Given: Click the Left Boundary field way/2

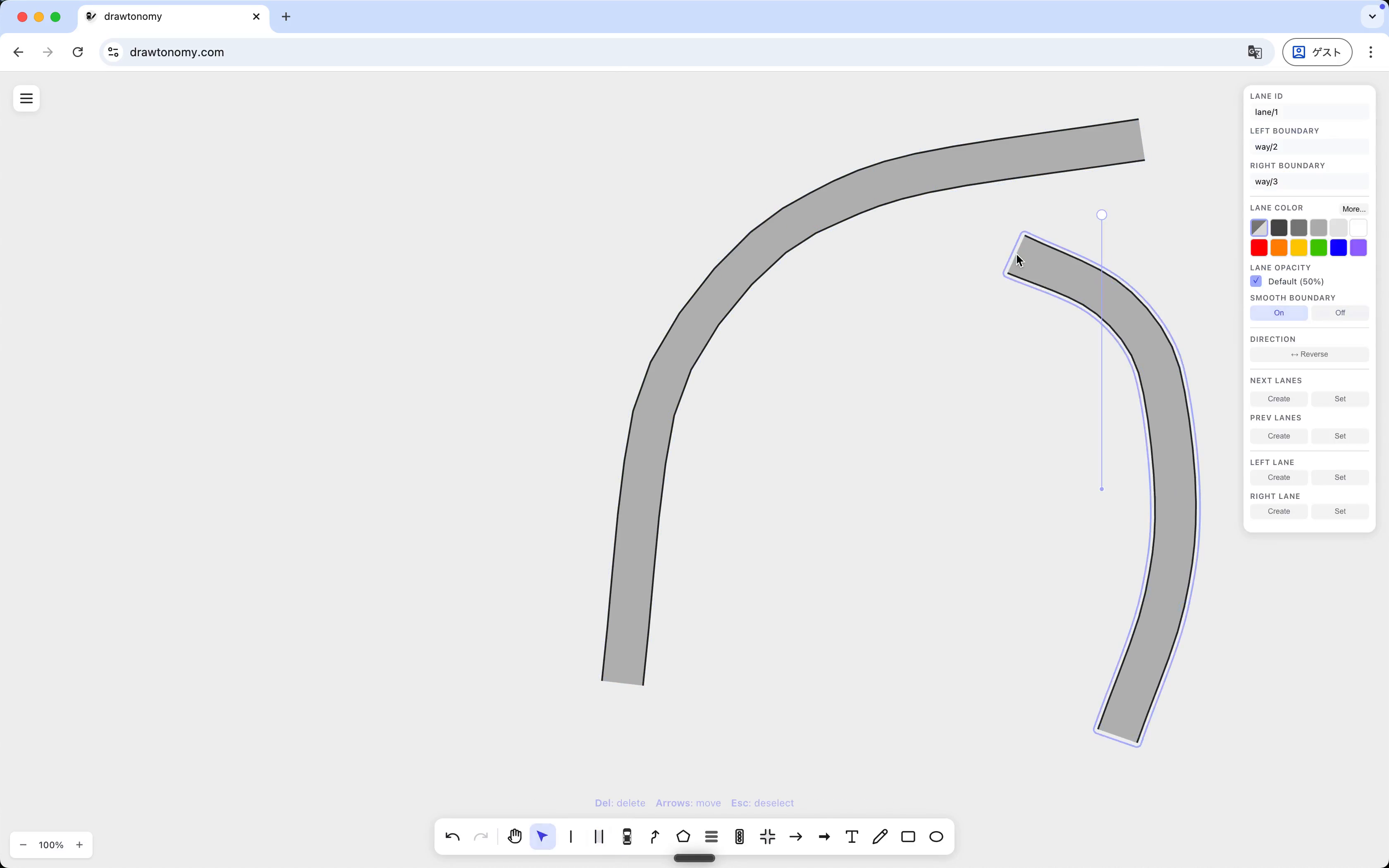Looking at the screenshot, I should point(1309,147).
